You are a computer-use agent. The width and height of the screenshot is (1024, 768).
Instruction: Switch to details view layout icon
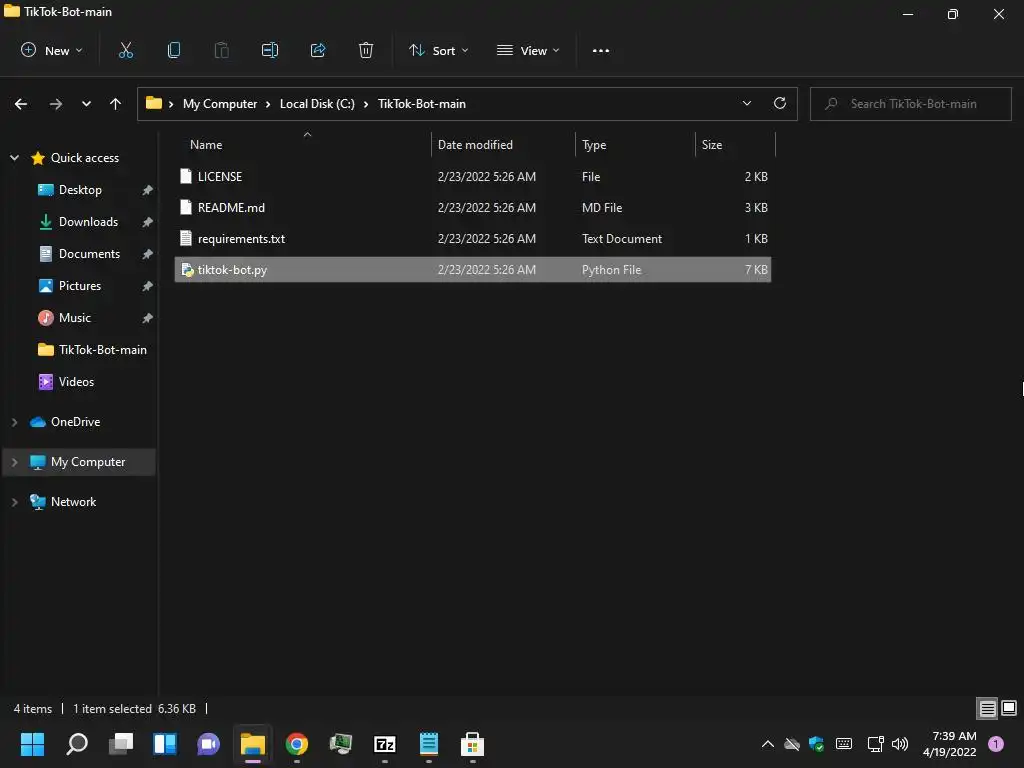click(x=987, y=709)
